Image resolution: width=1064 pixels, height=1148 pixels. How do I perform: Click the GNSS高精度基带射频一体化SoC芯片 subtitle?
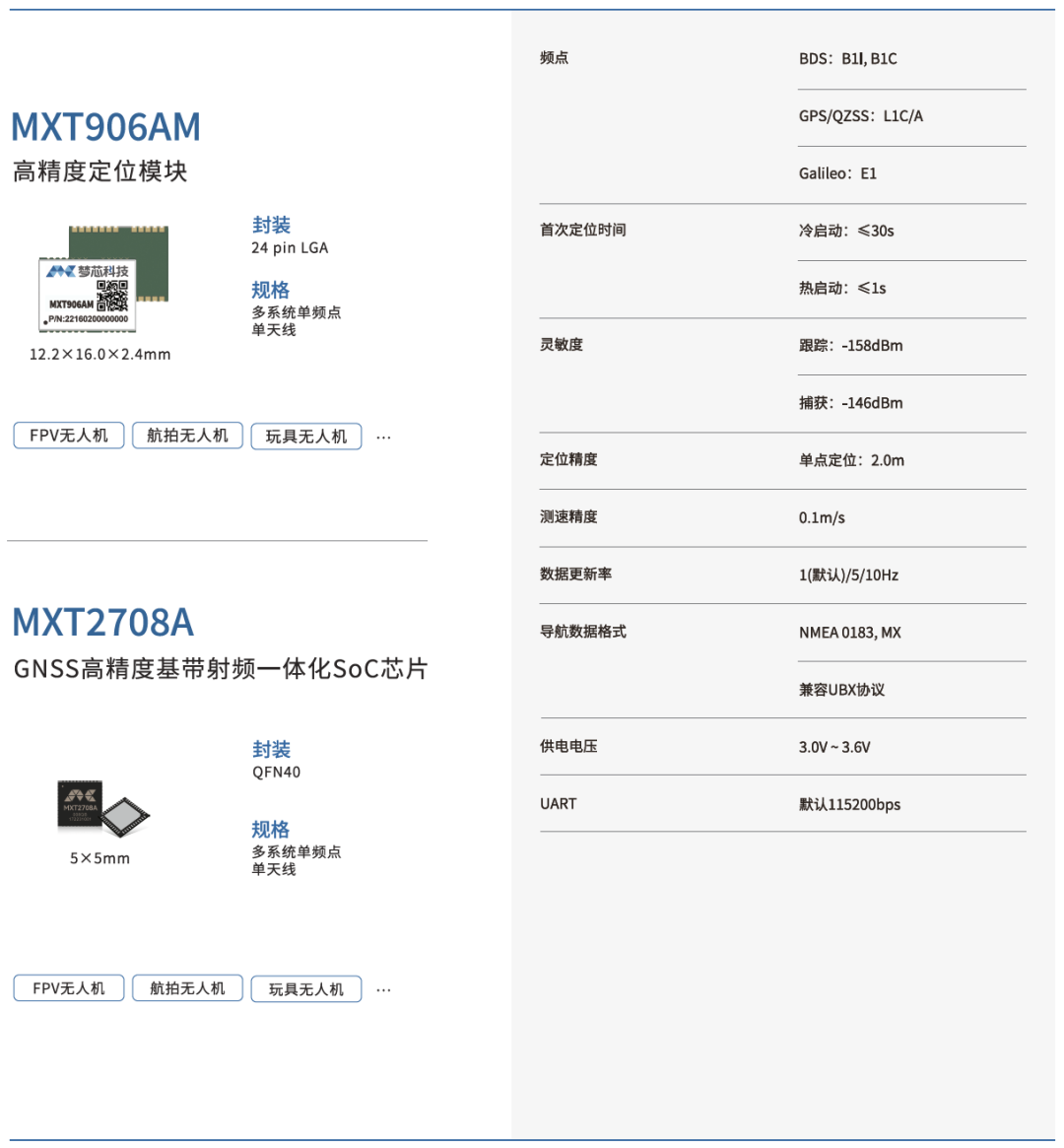[x=221, y=668]
